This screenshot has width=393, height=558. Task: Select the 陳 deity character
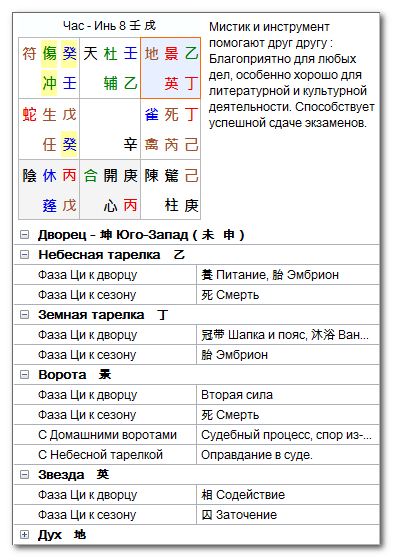pyautogui.click(x=151, y=175)
